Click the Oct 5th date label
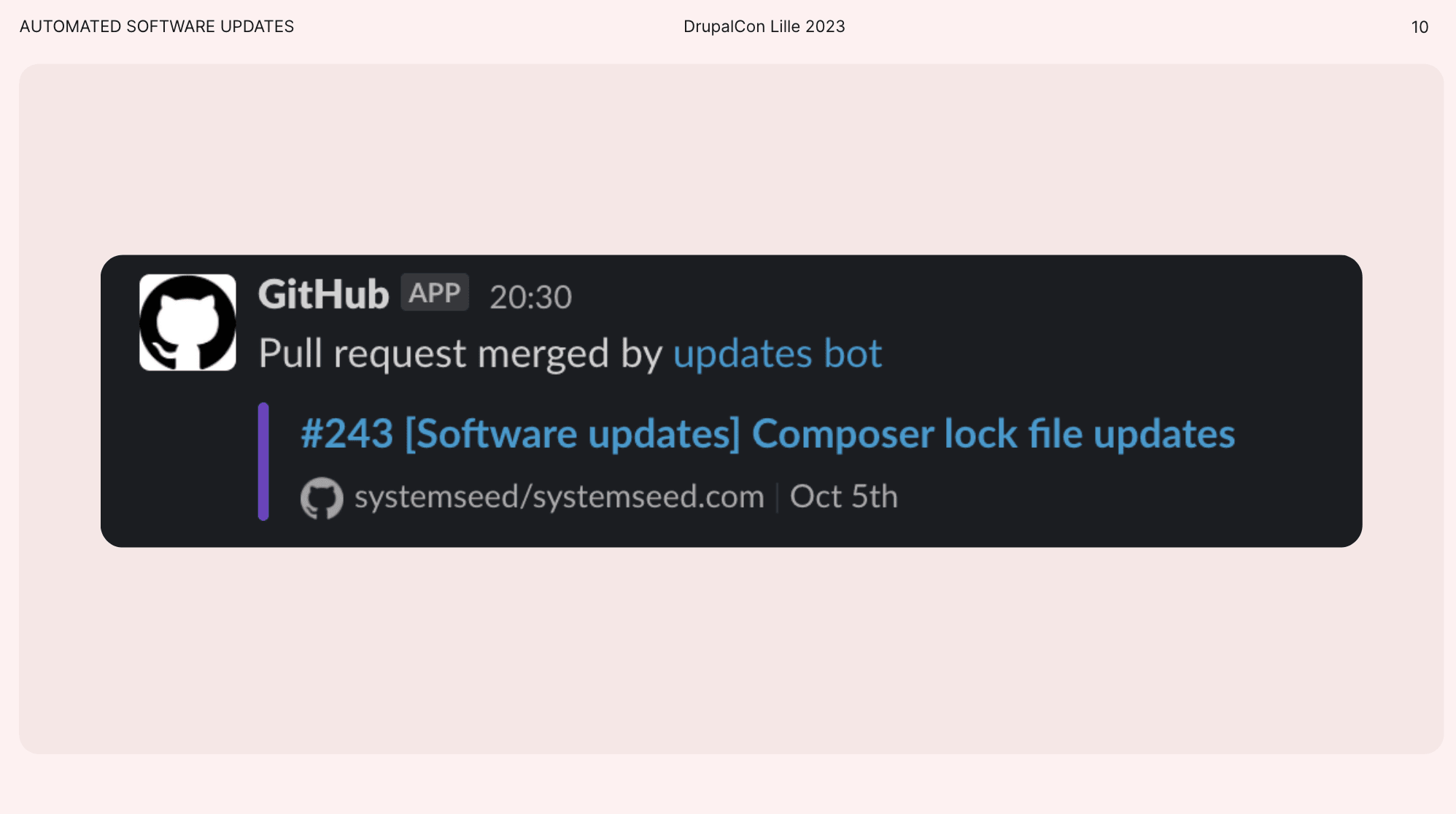 point(843,497)
